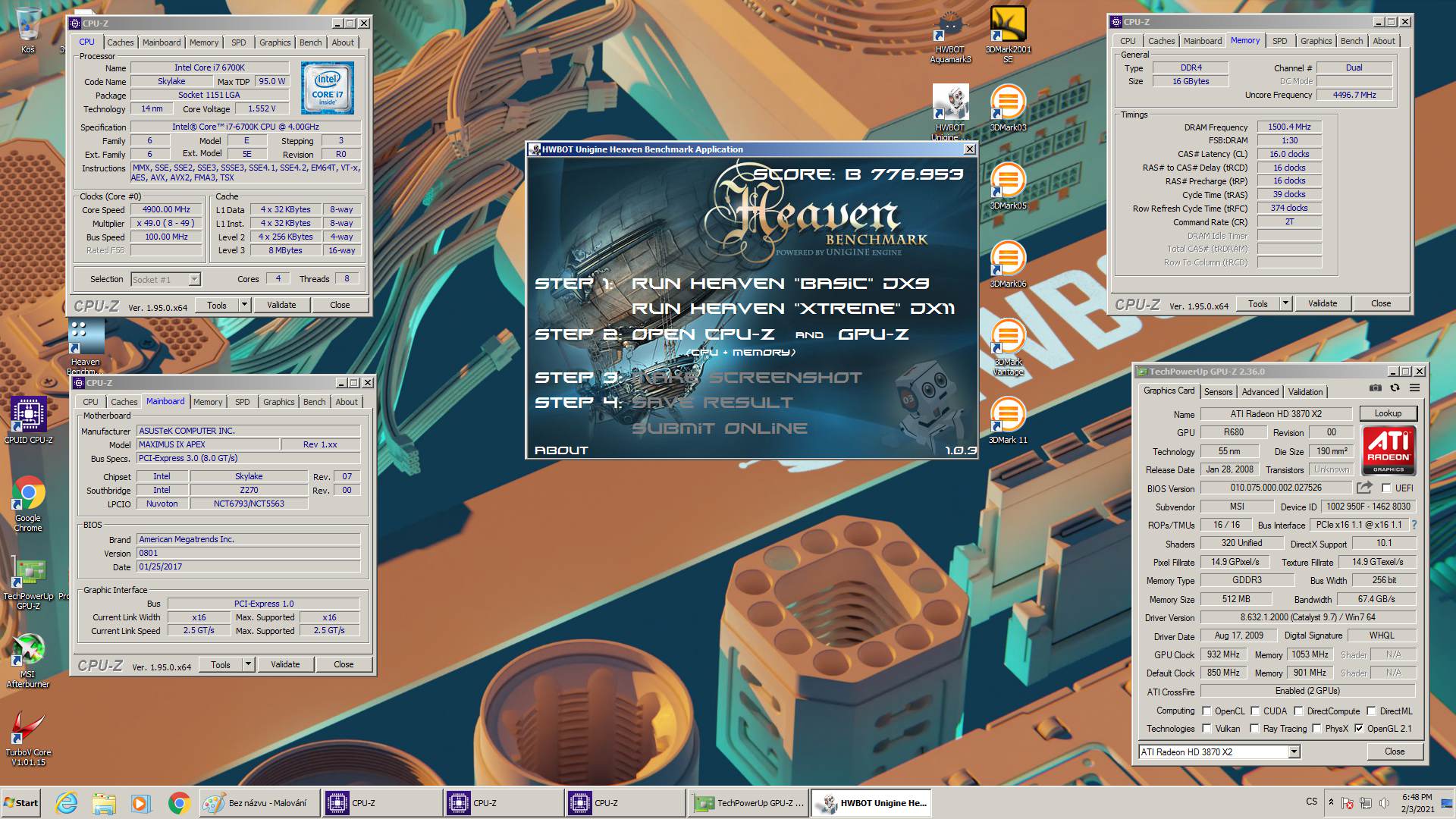Image resolution: width=1456 pixels, height=819 pixels.
Task: Click GPU-Z BIOS export share icon
Action: 1365,488
